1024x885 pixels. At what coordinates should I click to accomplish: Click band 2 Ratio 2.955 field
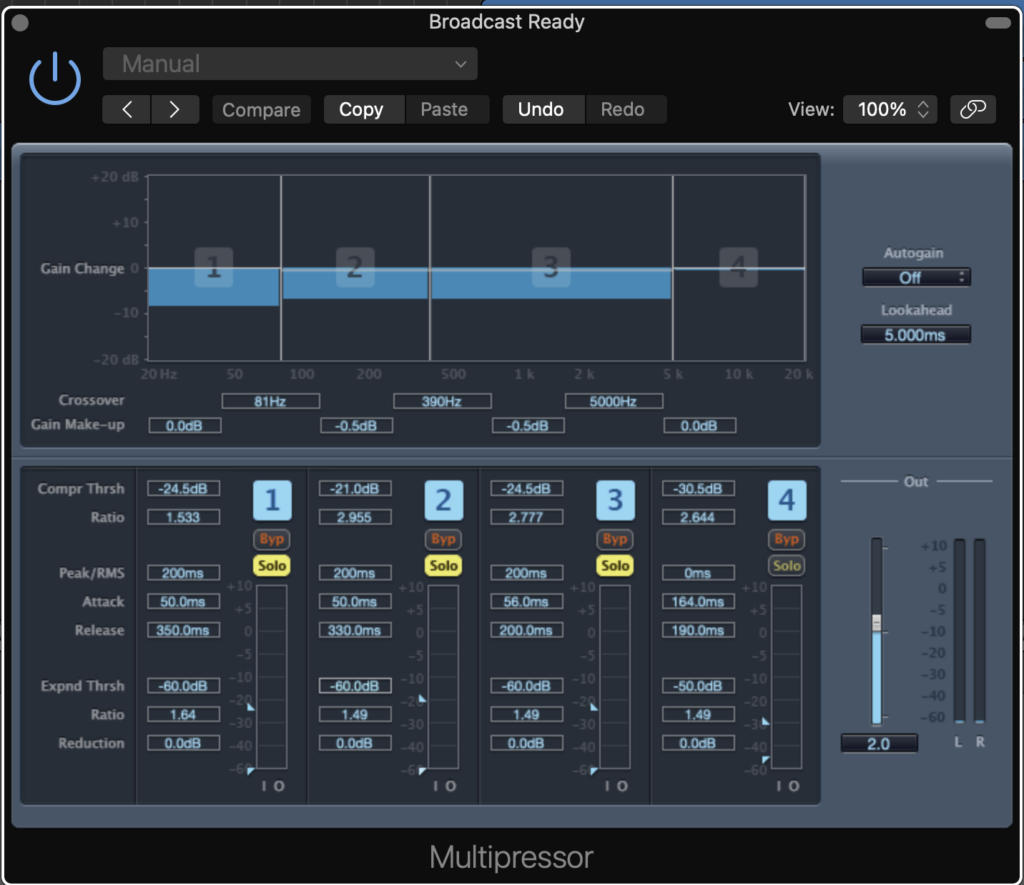click(355, 517)
